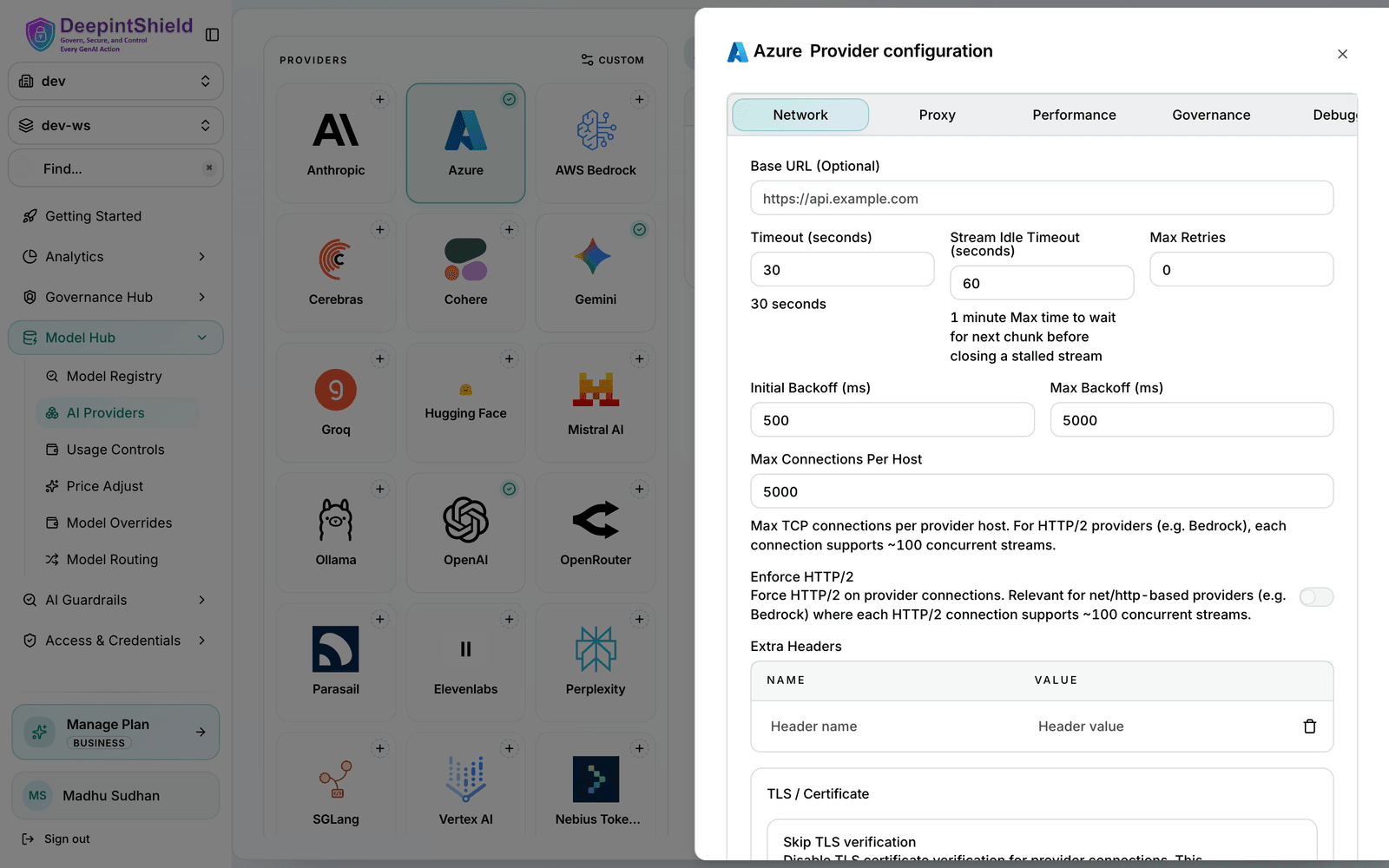Close the Azure configuration panel
The width and height of the screenshot is (1389, 868).
1343,54
